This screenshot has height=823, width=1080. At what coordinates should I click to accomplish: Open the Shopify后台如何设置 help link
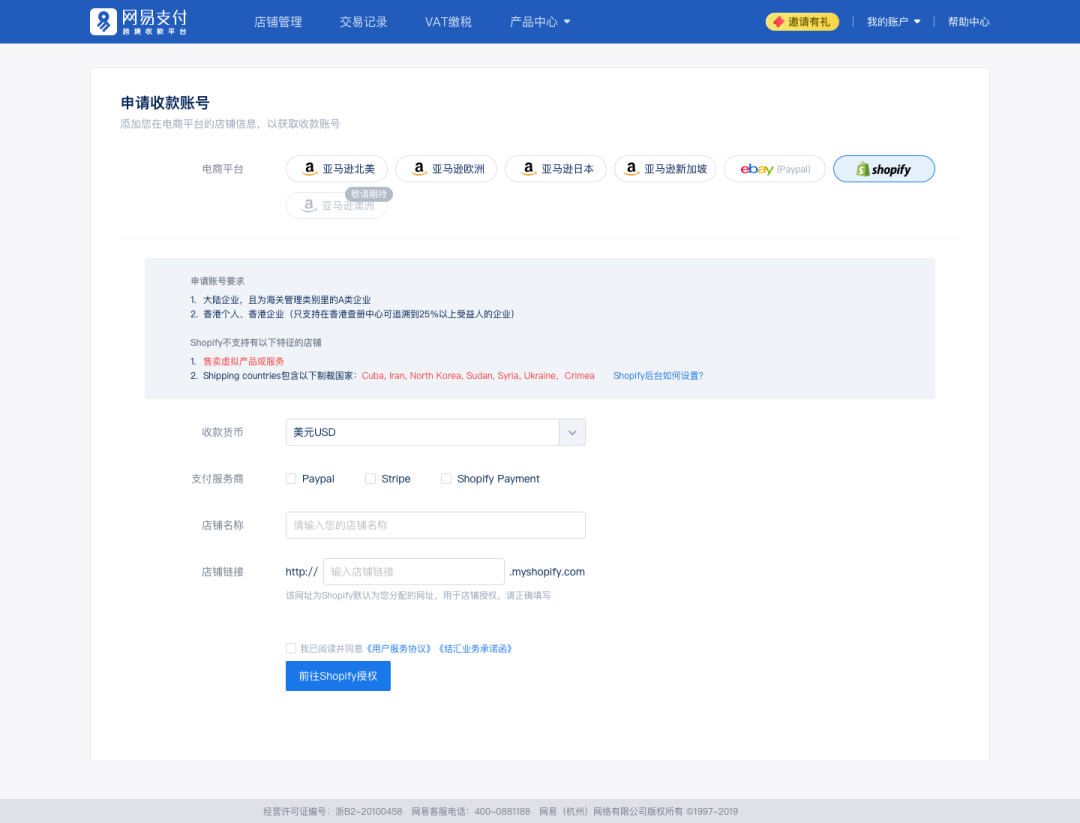658,375
